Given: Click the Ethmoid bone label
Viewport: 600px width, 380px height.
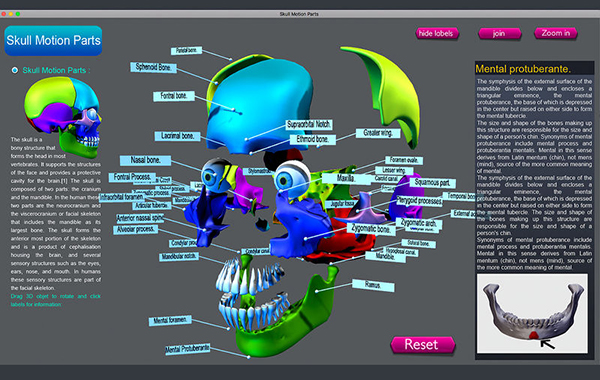Looking at the screenshot, I should point(313,139).
